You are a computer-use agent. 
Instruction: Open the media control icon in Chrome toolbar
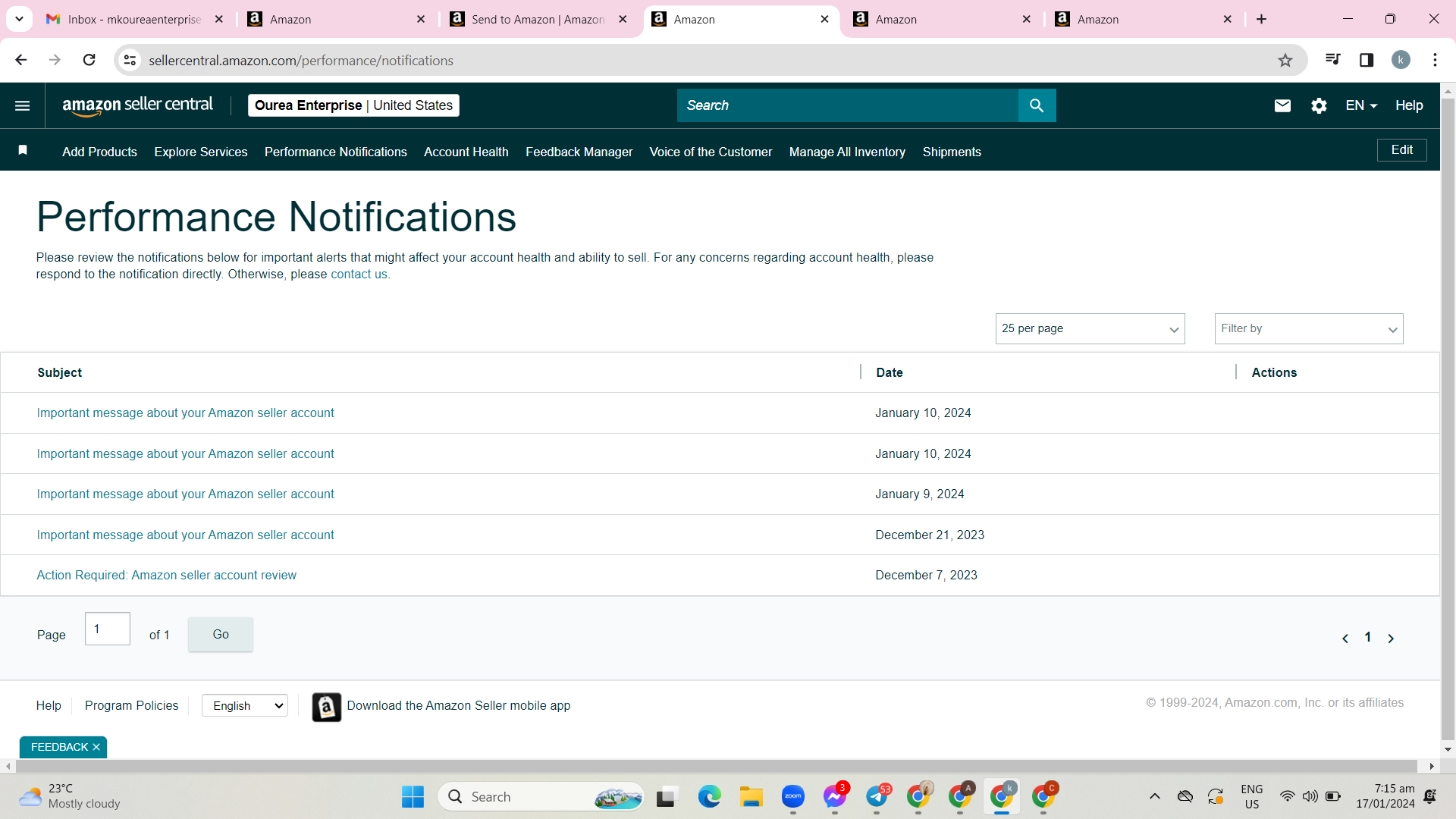[x=1332, y=60]
